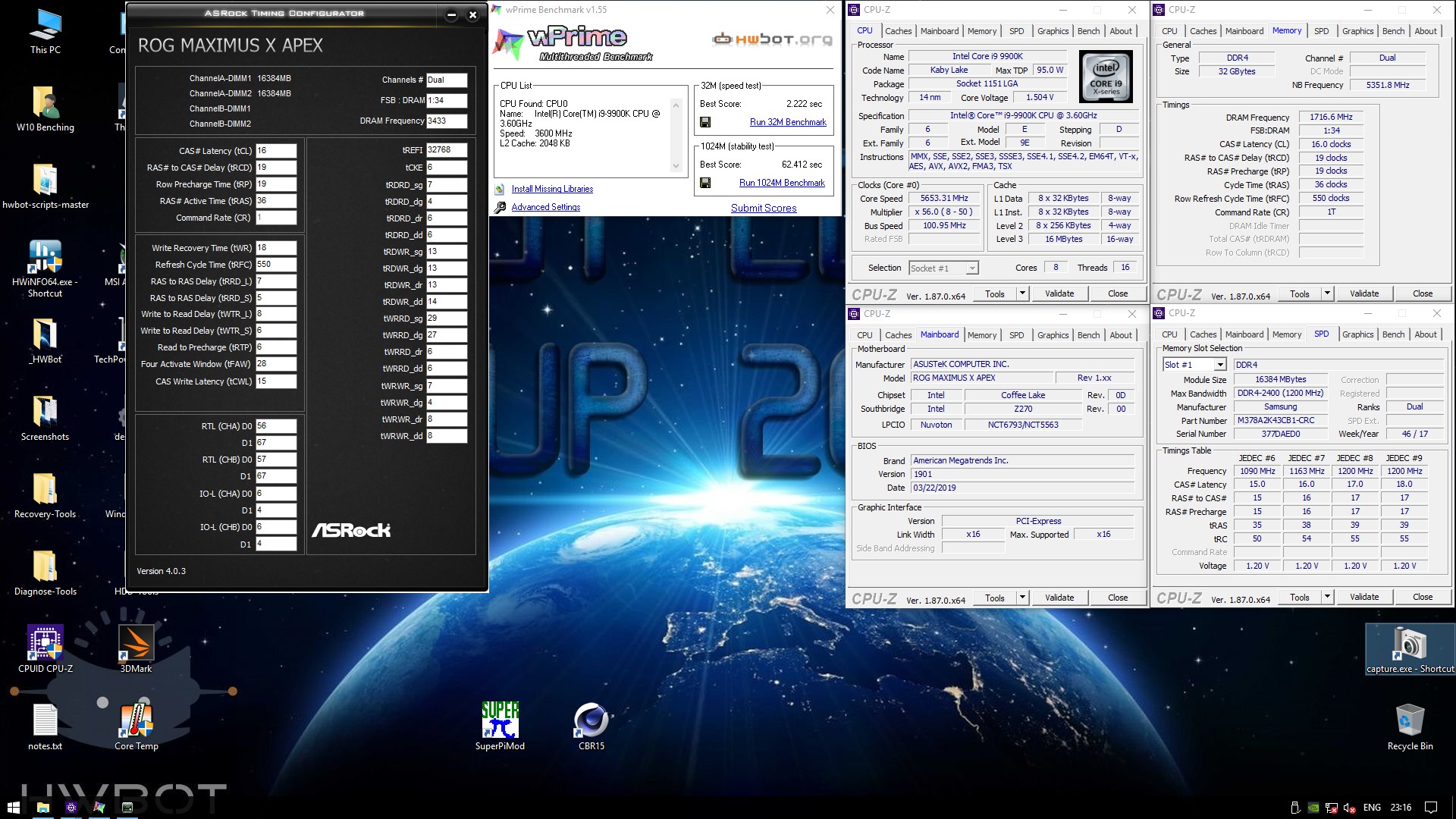The width and height of the screenshot is (1456, 819).
Task: Click clock 23:16 in taskbar
Action: [x=1401, y=808]
